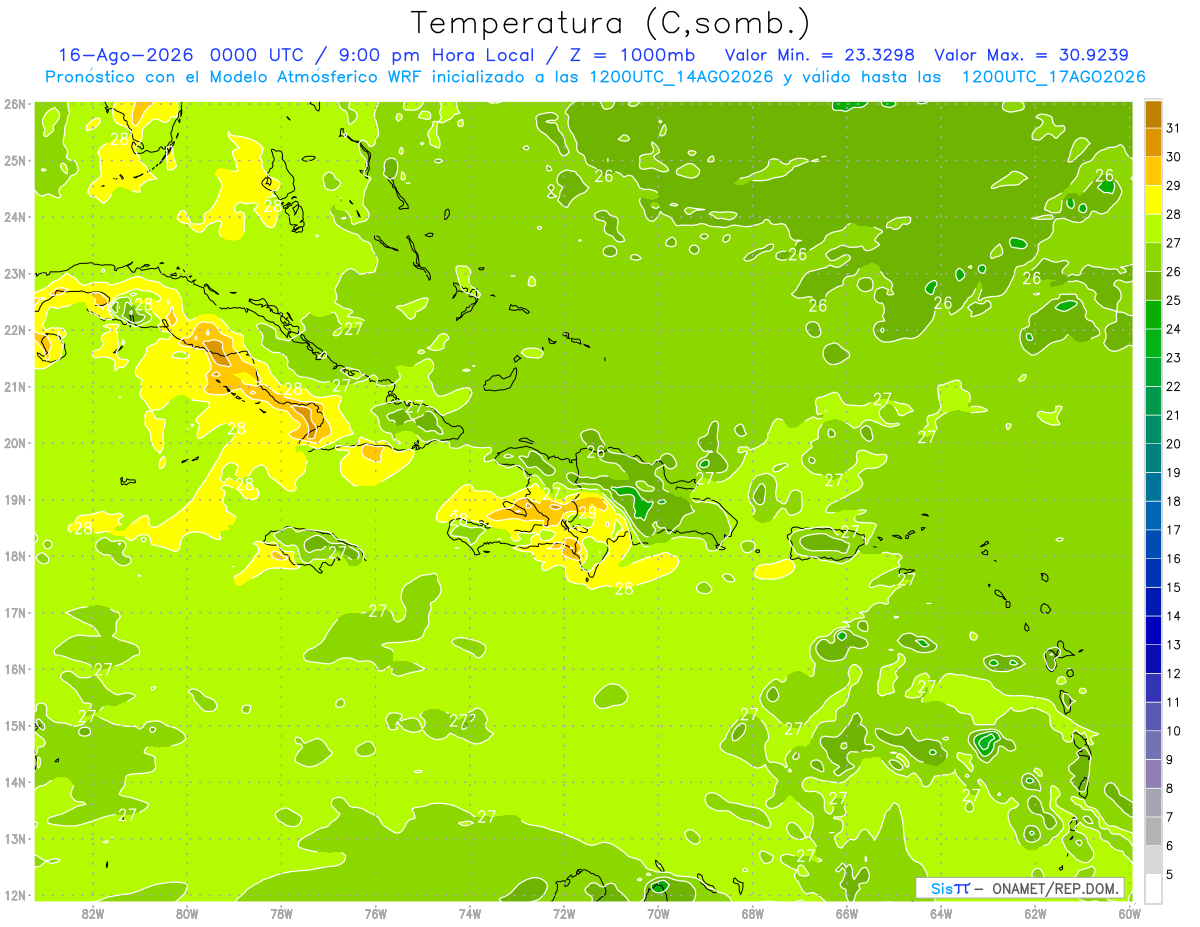Click the 76W longitude axis label
Viewport: 1200px width, 927px height.
(375, 912)
